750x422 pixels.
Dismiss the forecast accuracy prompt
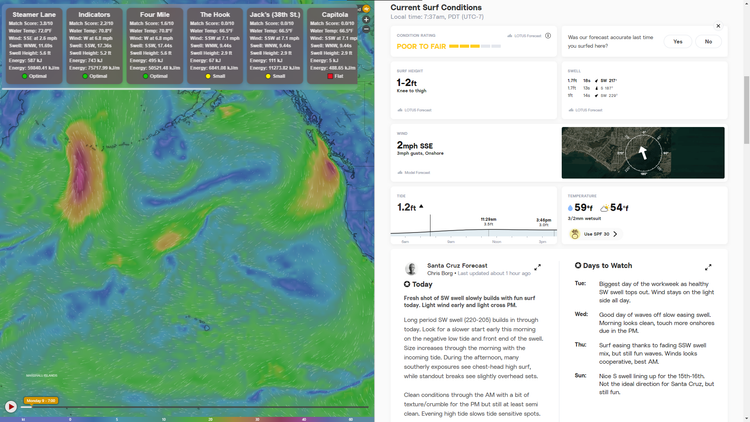point(718,26)
